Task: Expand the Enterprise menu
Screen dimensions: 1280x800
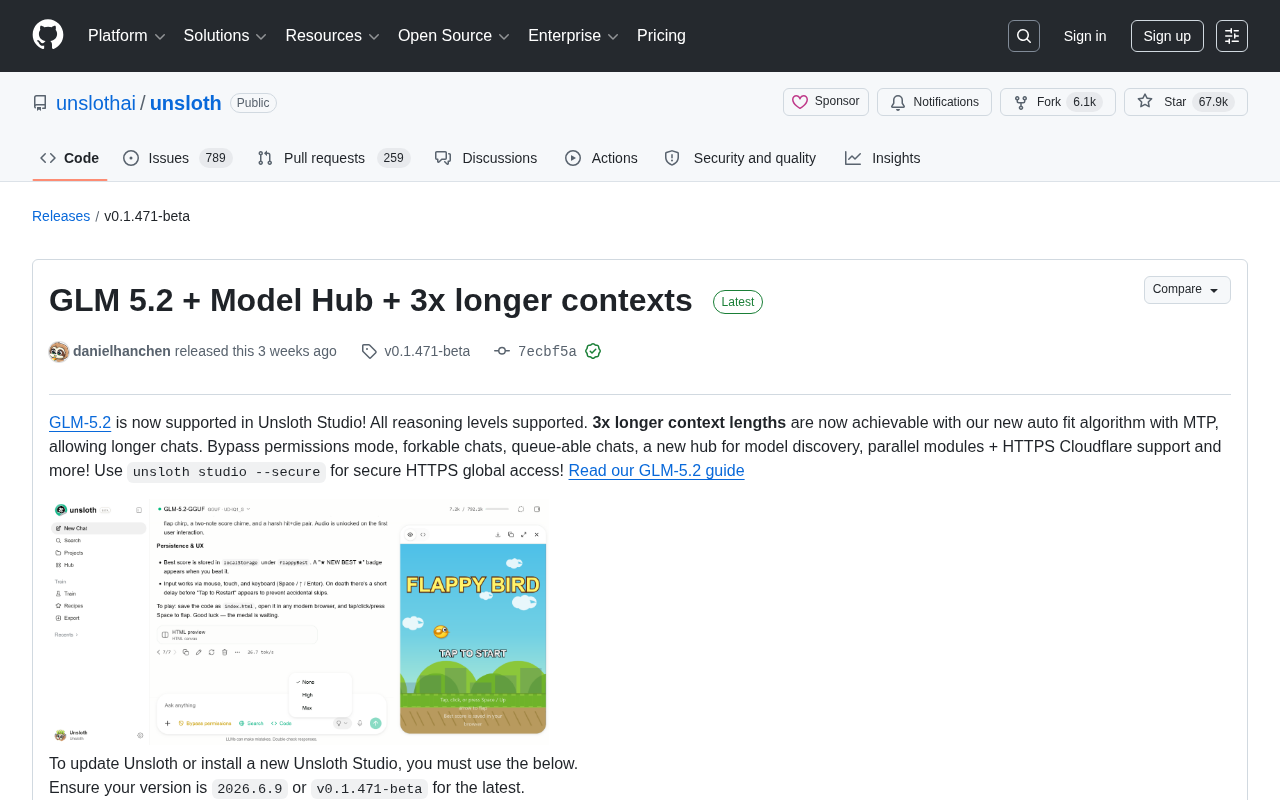Action: click(x=574, y=36)
